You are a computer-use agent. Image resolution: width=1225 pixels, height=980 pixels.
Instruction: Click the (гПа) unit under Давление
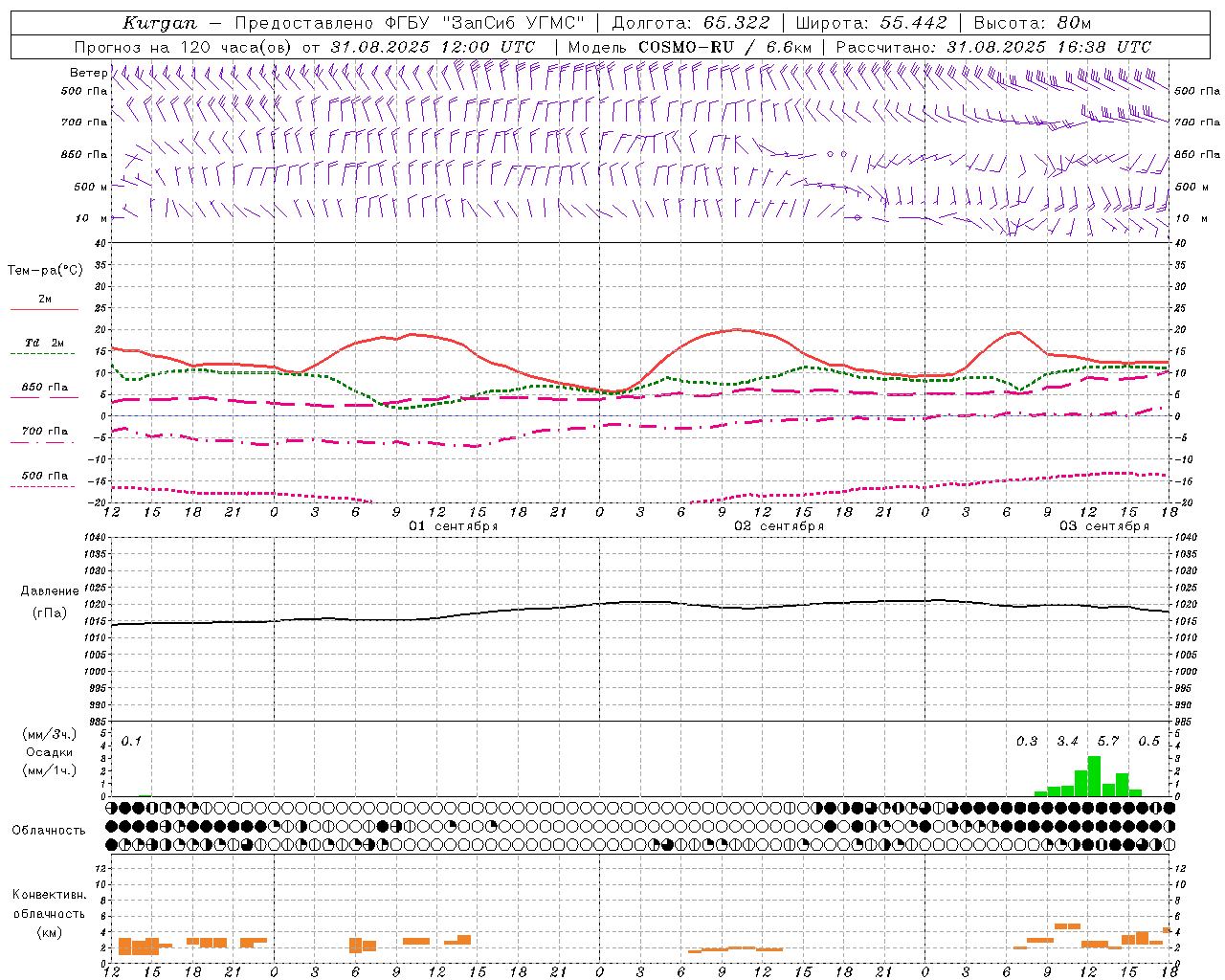50,613
